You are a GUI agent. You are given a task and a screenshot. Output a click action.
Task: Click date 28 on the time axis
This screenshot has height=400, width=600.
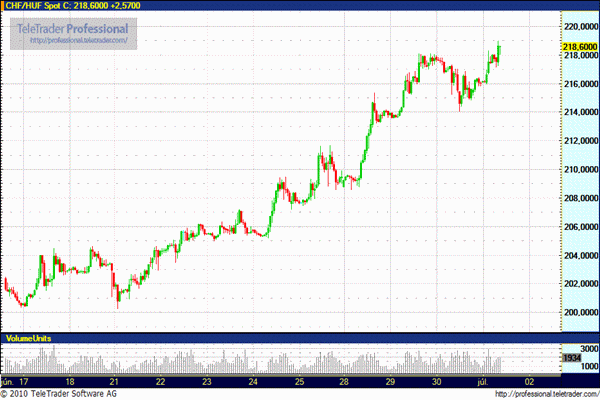tap(344, 382)
